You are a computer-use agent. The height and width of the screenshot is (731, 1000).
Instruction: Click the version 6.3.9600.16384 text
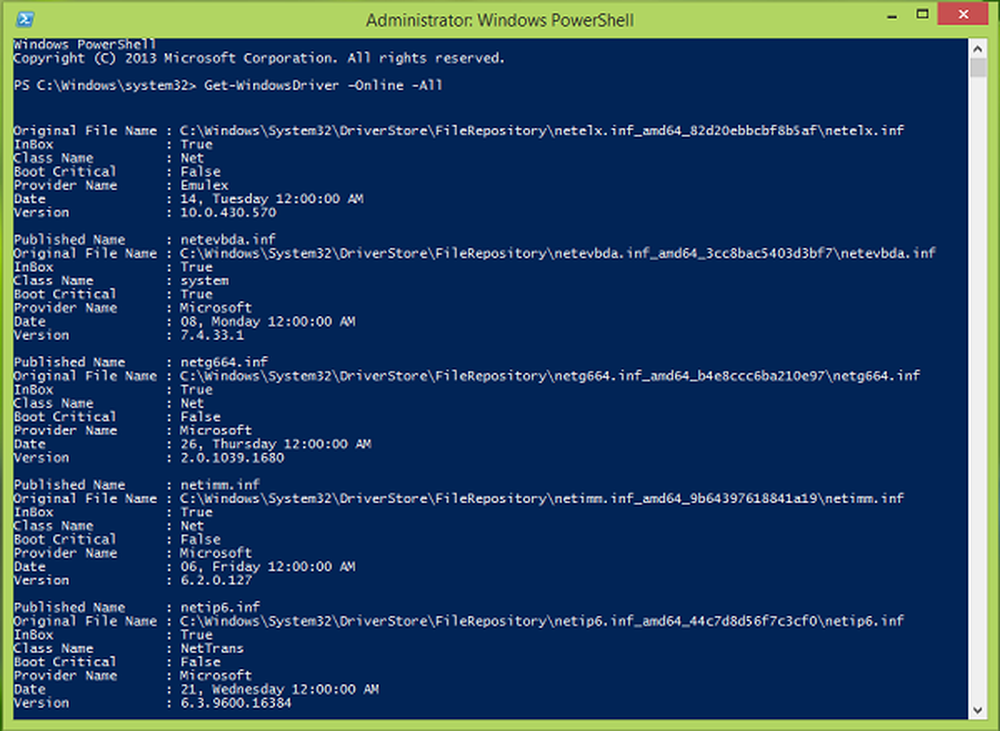click(x=236, y=703)
